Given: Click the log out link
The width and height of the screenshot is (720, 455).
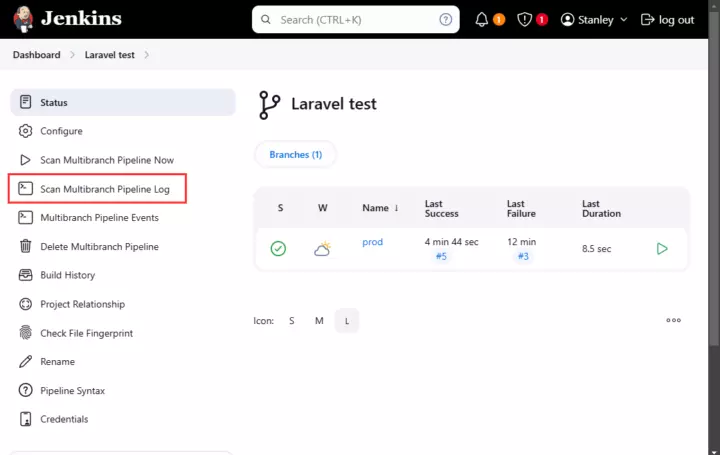Looking at the screenshot, I should [x=667, y=20].
